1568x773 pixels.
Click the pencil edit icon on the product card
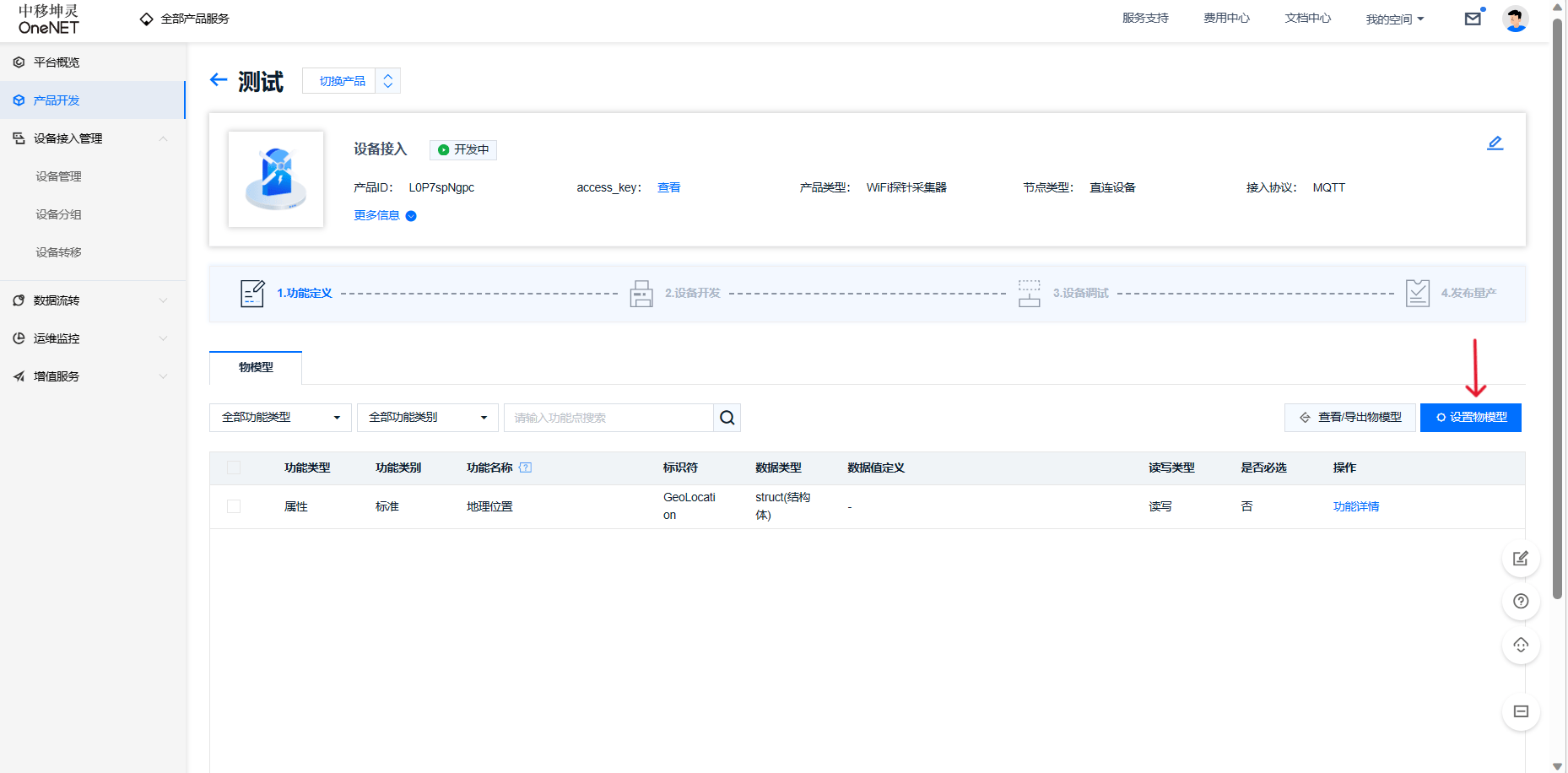(x=1495, y=143)
